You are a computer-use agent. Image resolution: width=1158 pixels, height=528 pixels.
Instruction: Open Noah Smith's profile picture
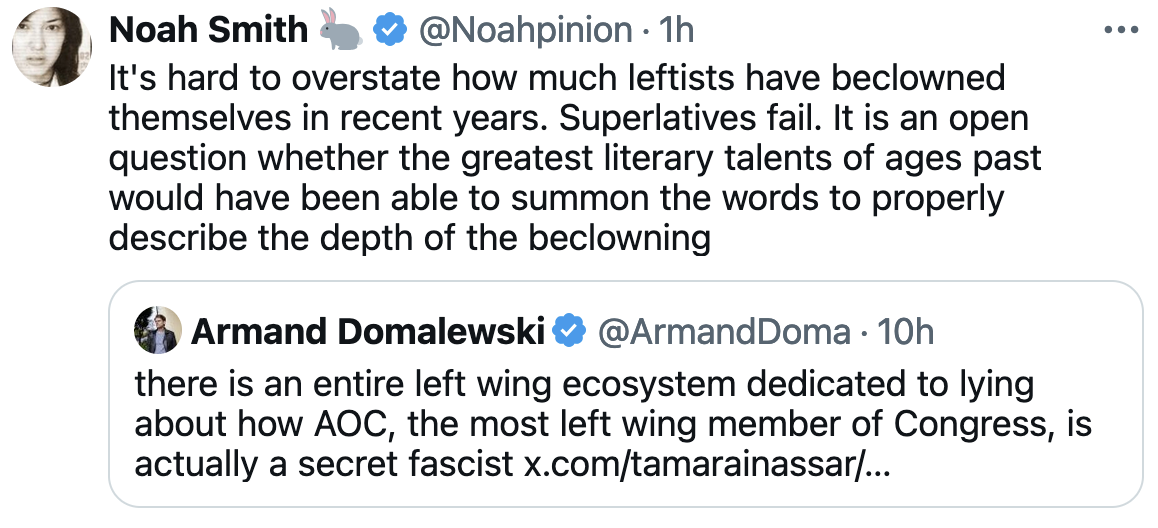tap(51, 46)
